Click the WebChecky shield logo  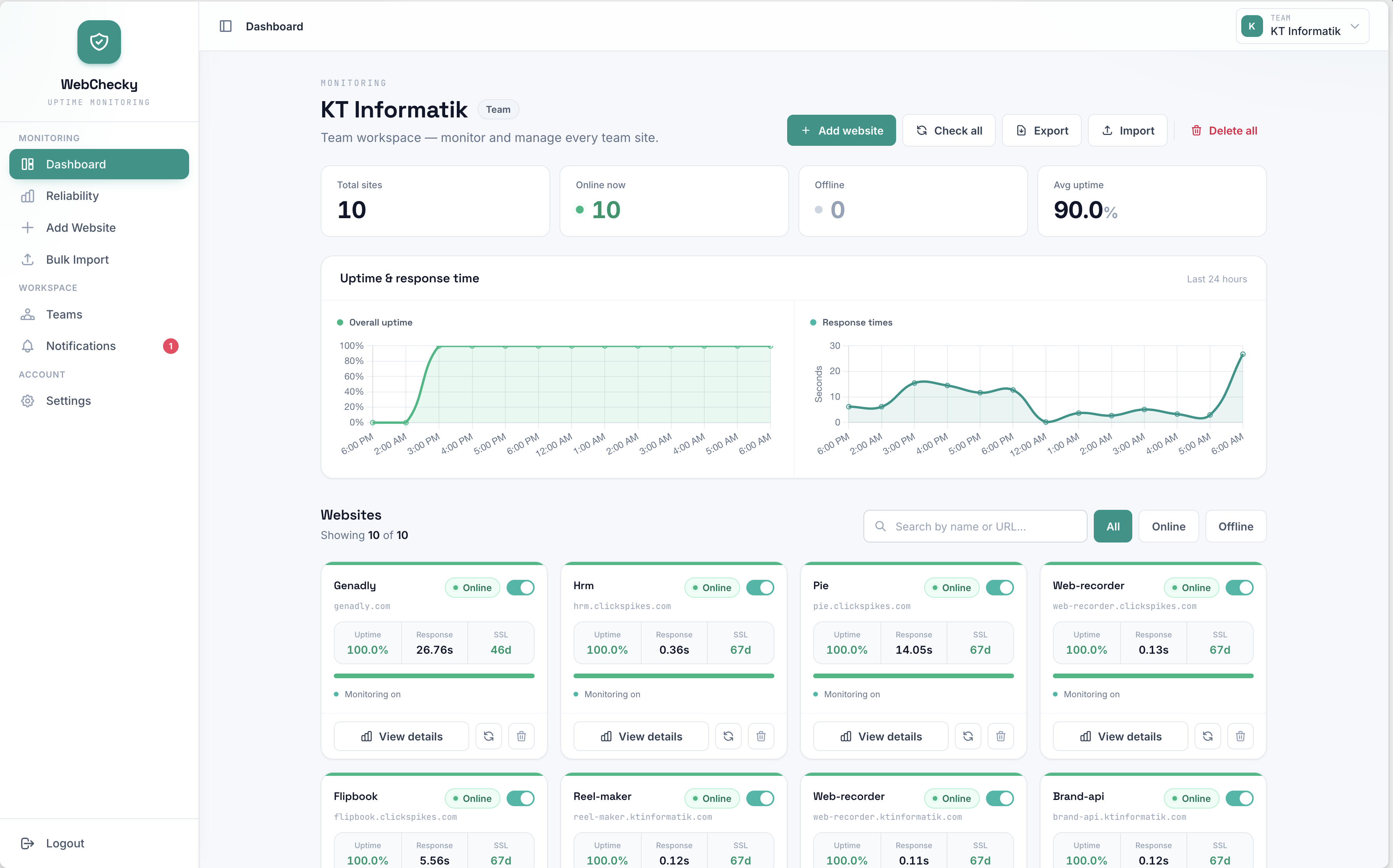click(x=99, y=42)
